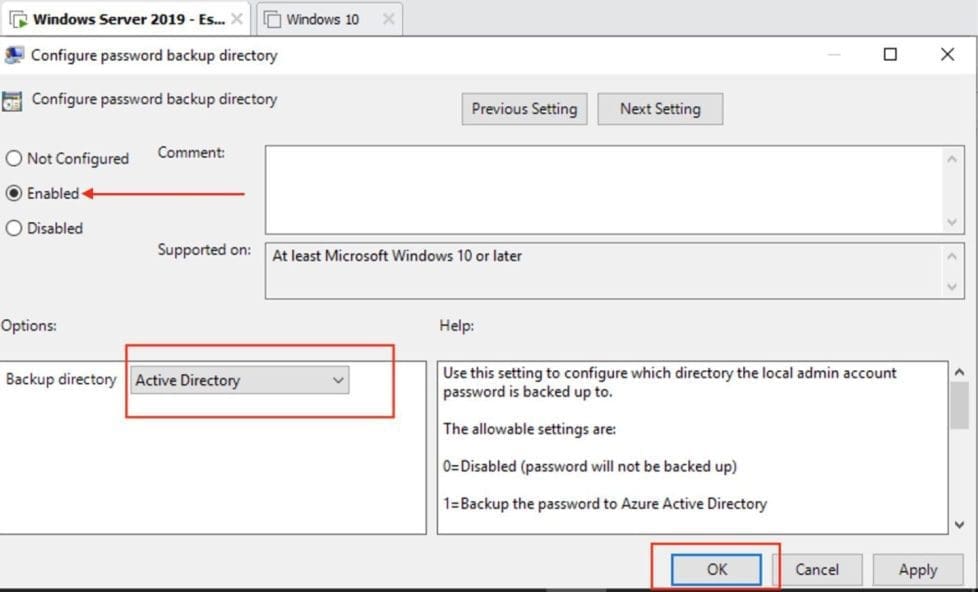Select the Enabled radio button
This screenshot has height=592, width=978.
pos(13,193)
